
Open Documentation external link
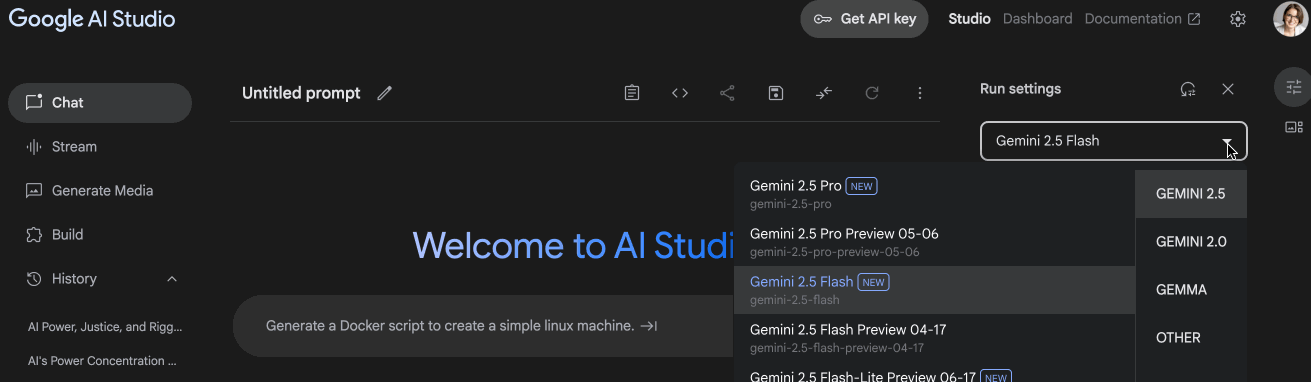pos(1142,19)
